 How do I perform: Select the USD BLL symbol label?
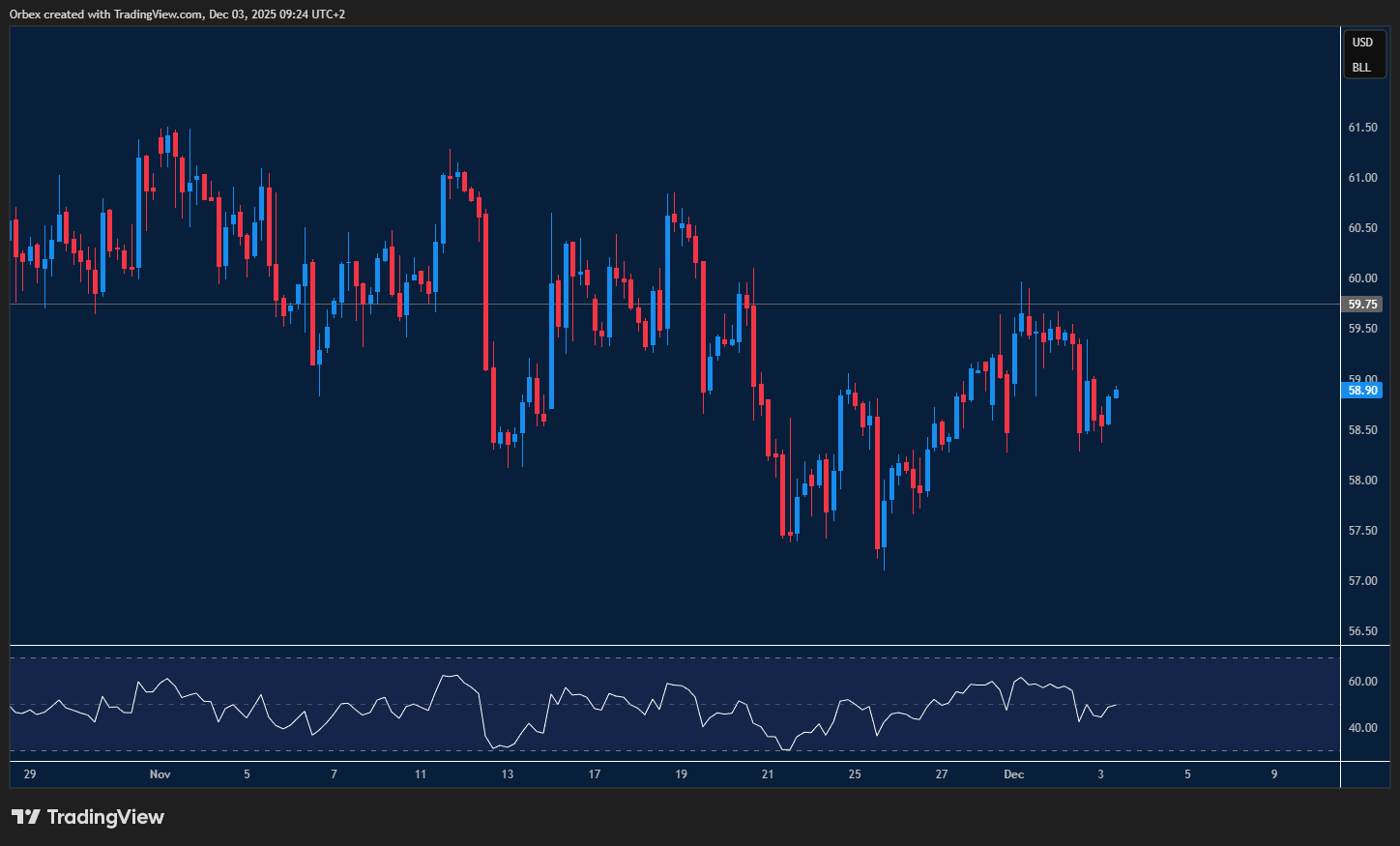pos(1362,54)
